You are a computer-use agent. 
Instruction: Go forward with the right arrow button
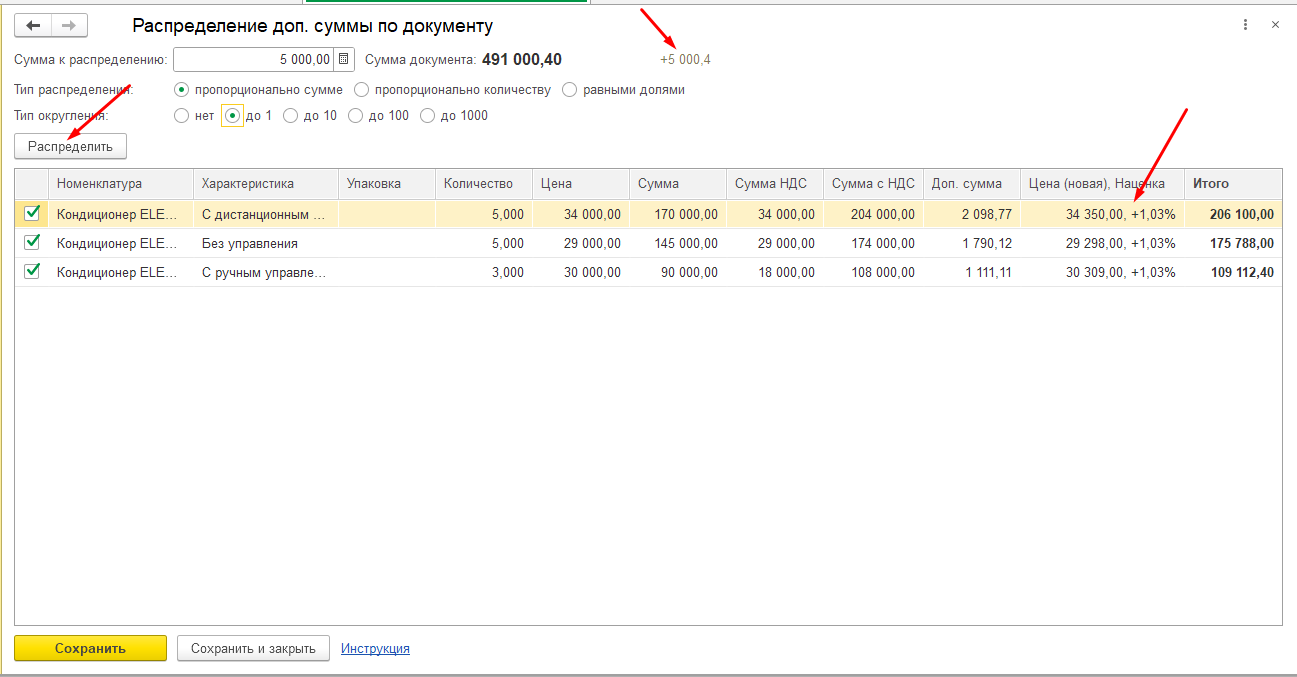coord(69,26)
